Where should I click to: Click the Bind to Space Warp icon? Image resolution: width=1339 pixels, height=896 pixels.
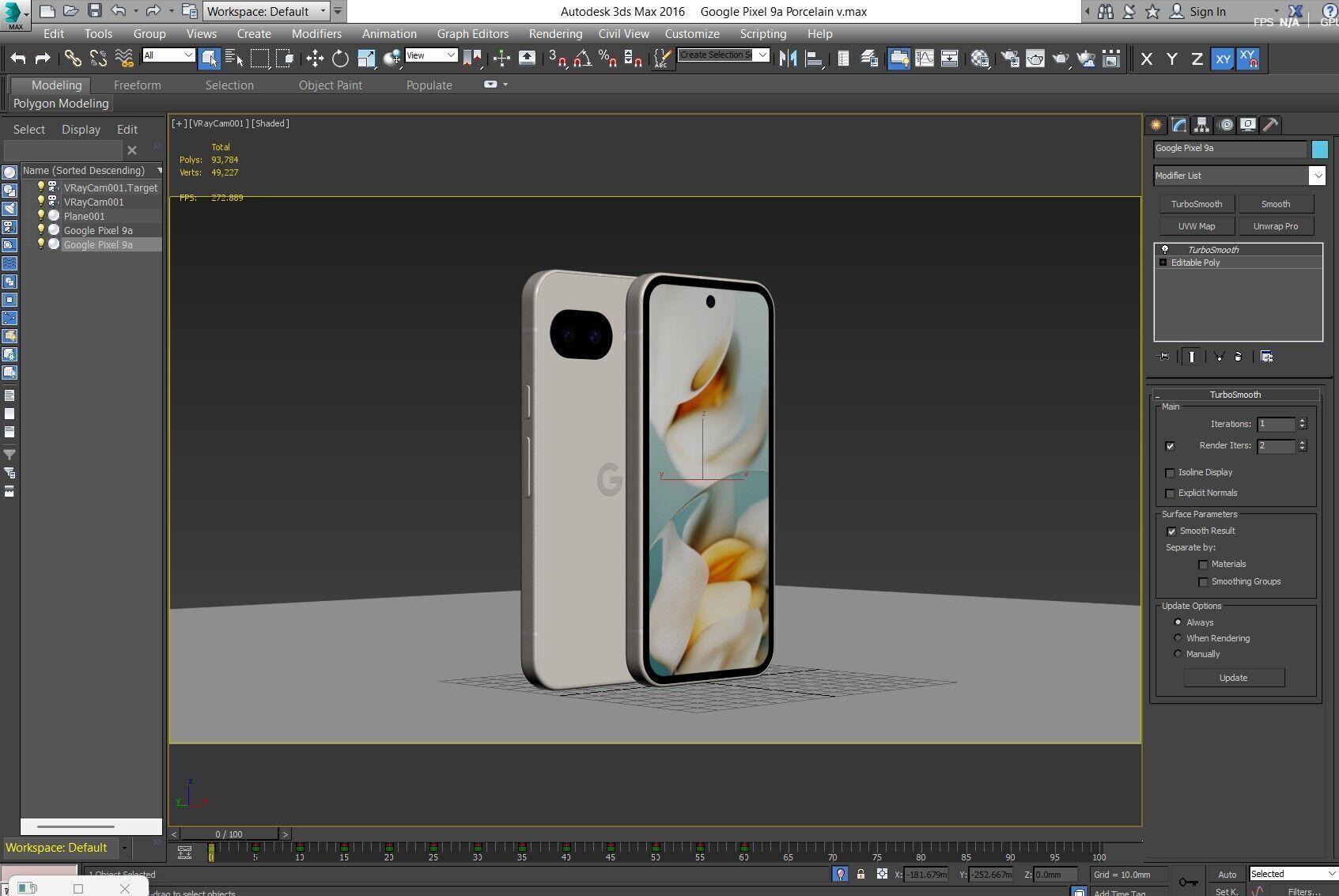[x=124, y=59]
